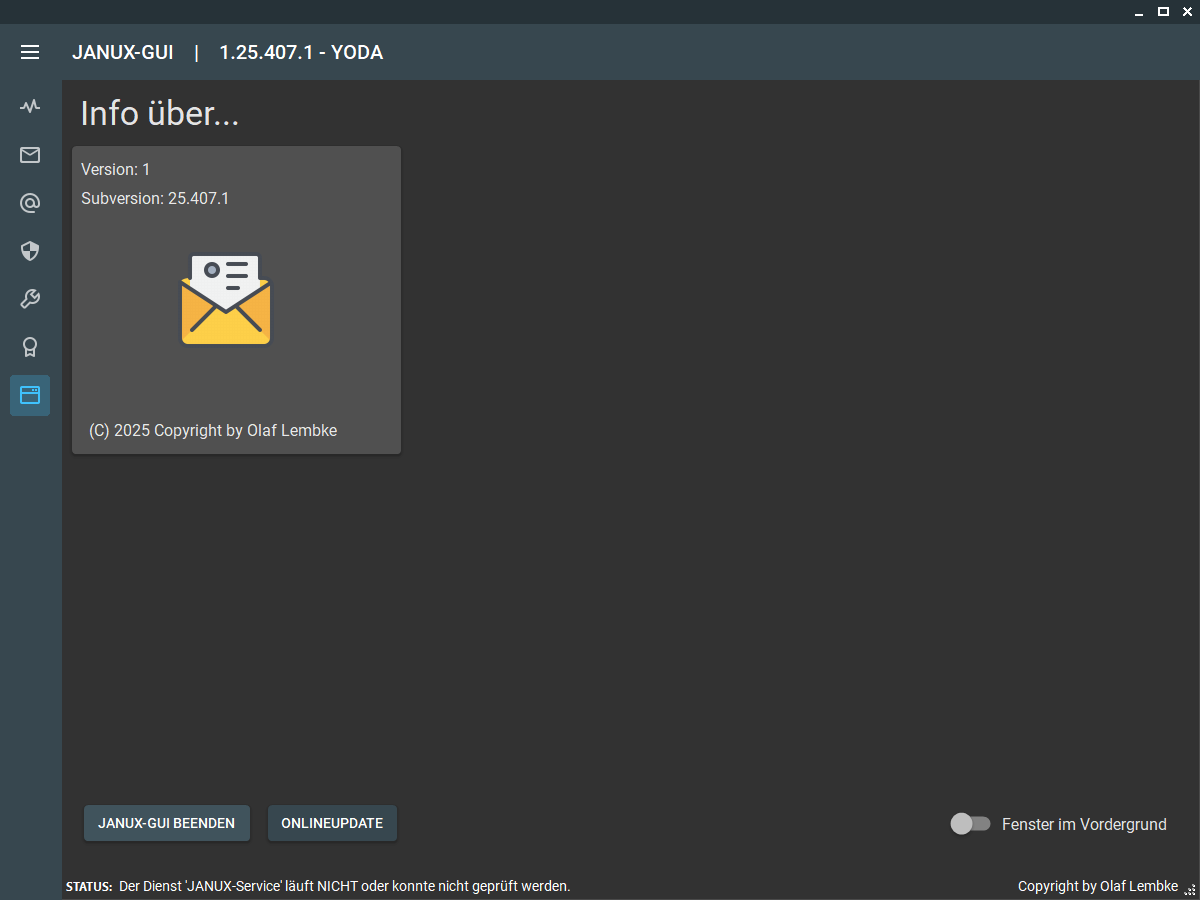Viewport: 1200px width, 900px height.
Task: Select the award ribbon license icon
Action: click(30, 347)
